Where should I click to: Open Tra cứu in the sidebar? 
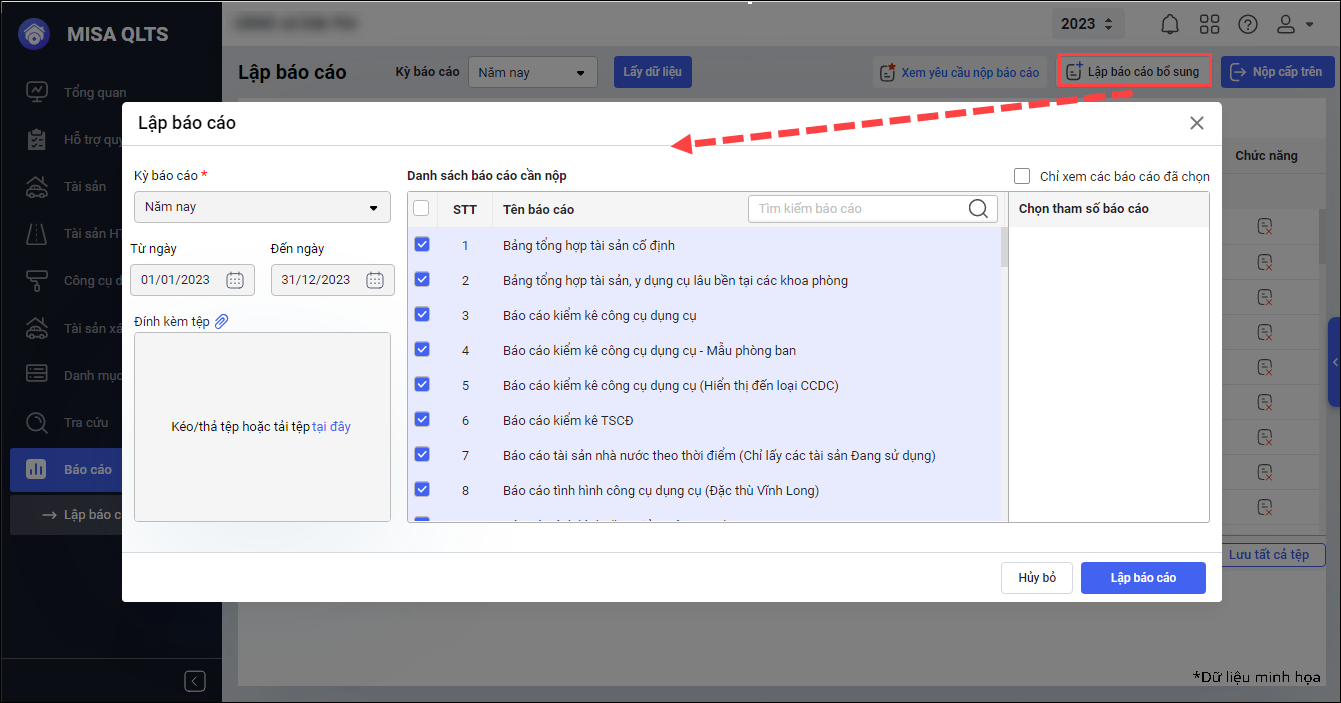(86, 422)
